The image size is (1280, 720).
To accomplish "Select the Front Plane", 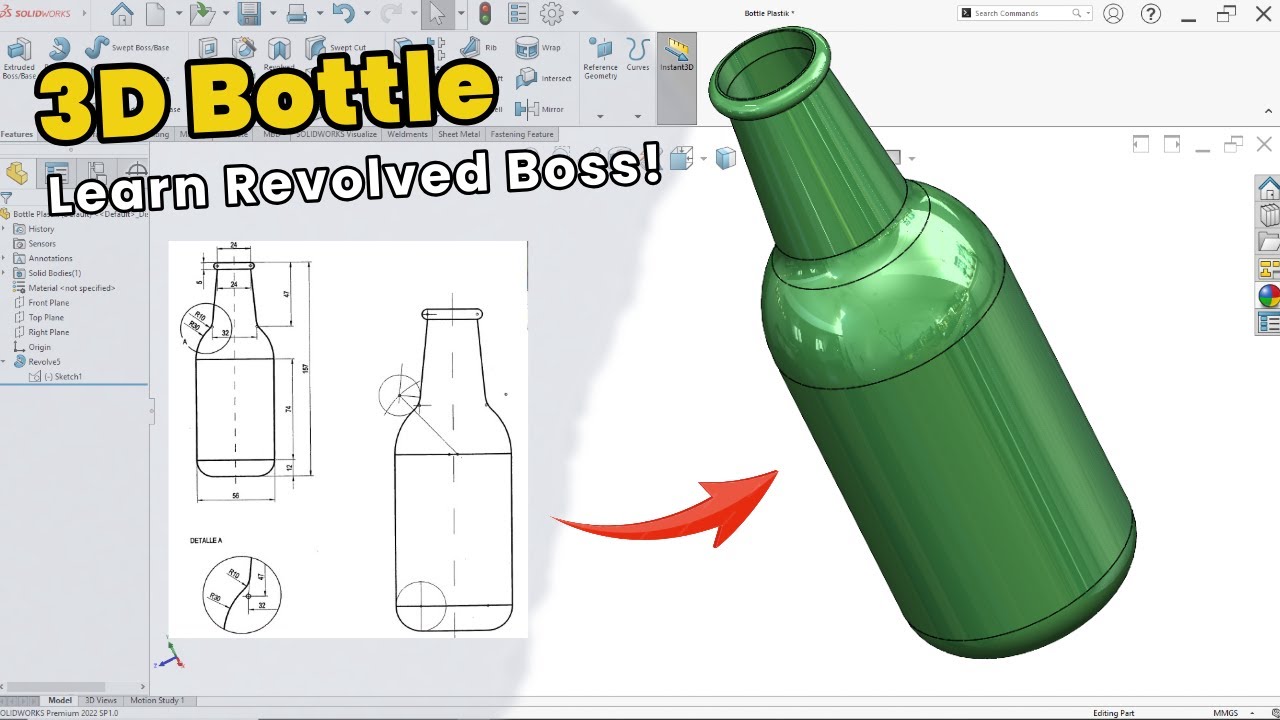I will tap(42, 303).
